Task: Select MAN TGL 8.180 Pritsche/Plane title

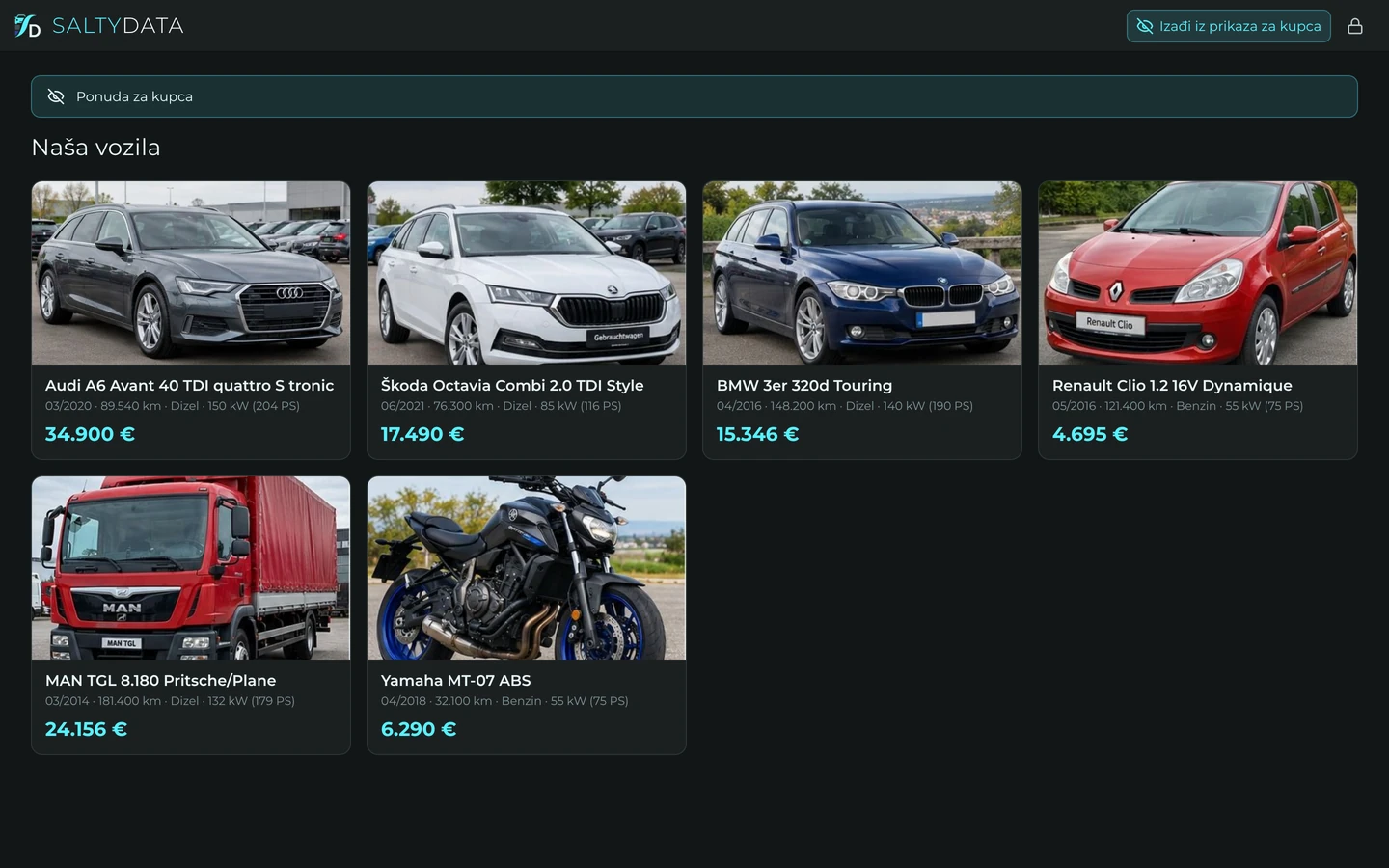Action: coord(160,680)
